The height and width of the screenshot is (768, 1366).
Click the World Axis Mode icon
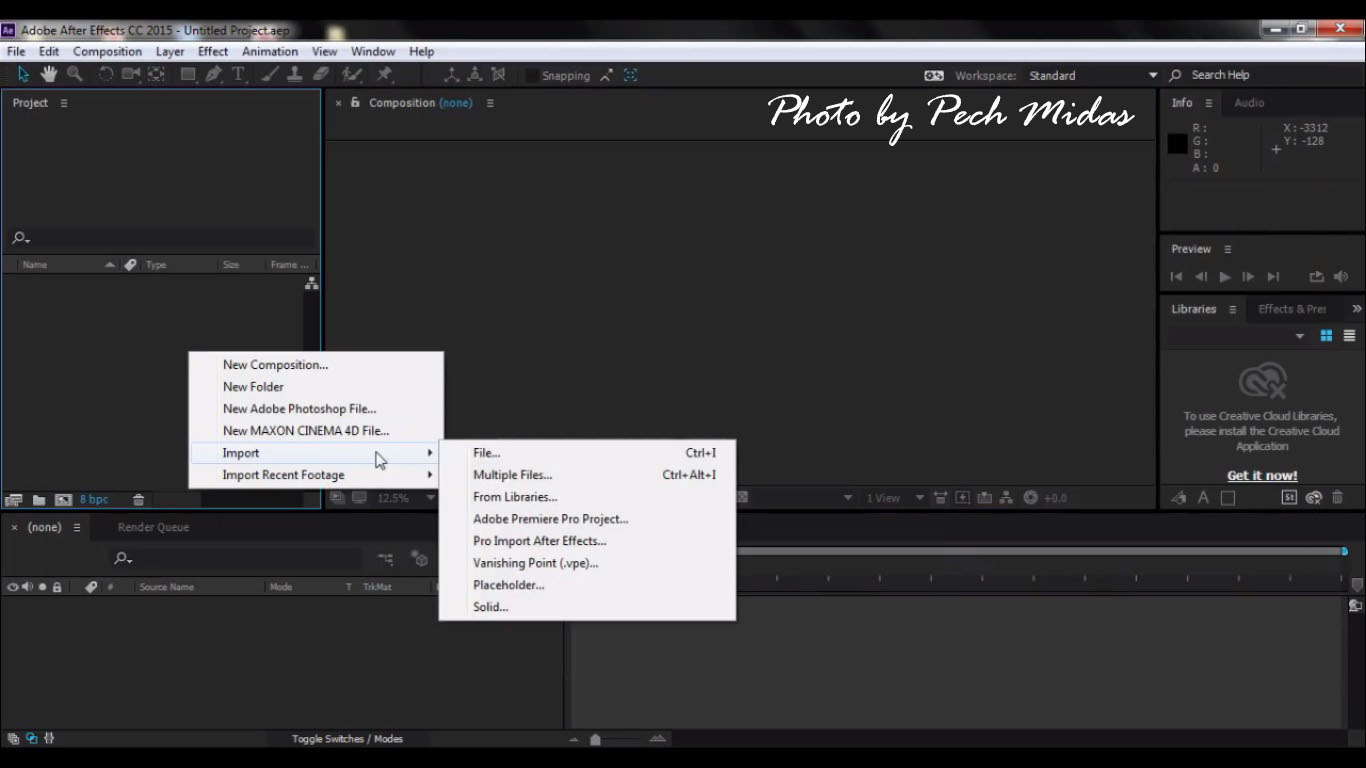(x=475, y=75)
